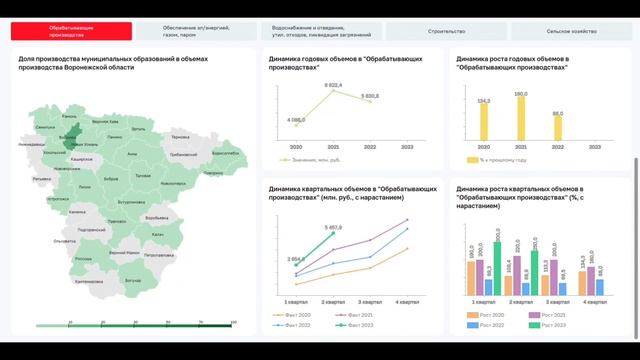Toggle Факт 2022 series in legend
640x360 pixels.
292,325
